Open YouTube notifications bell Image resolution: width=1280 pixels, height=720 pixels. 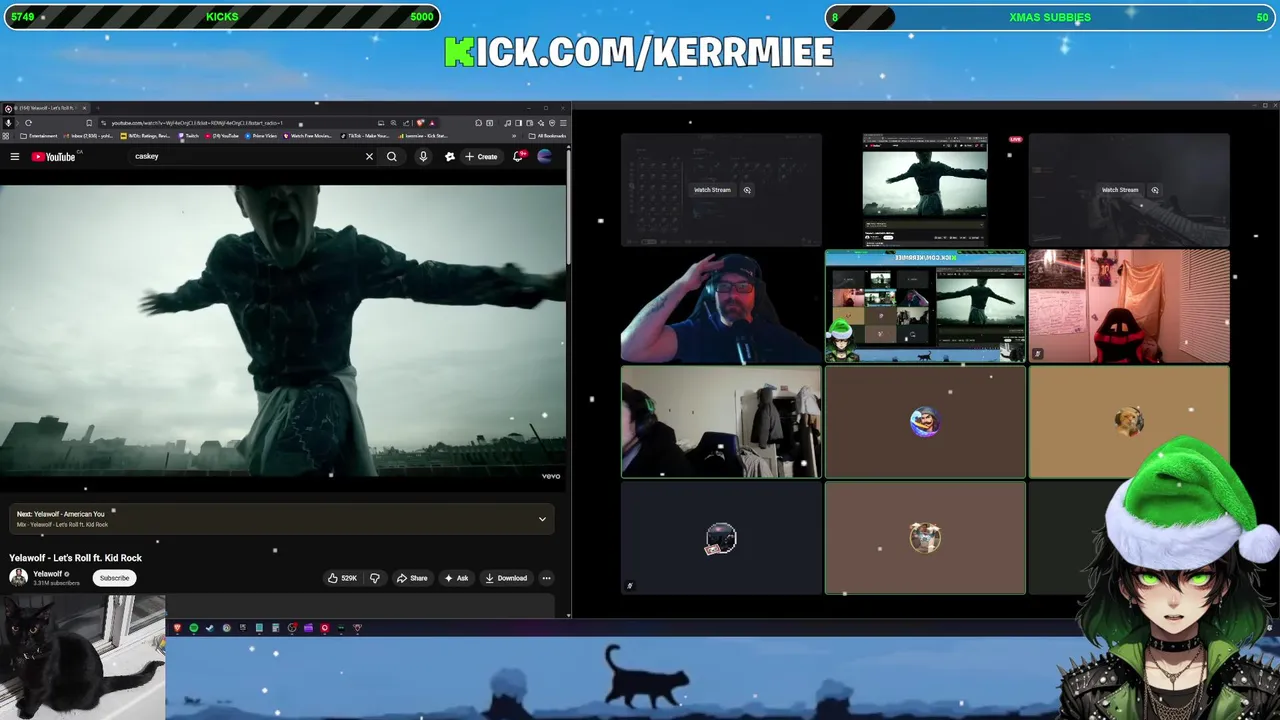[x=518, y=156]
